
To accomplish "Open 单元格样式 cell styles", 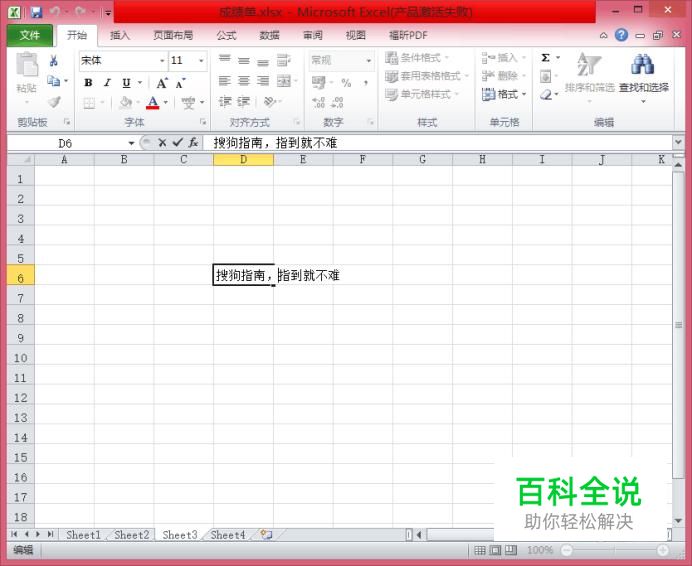I will 422,94.
